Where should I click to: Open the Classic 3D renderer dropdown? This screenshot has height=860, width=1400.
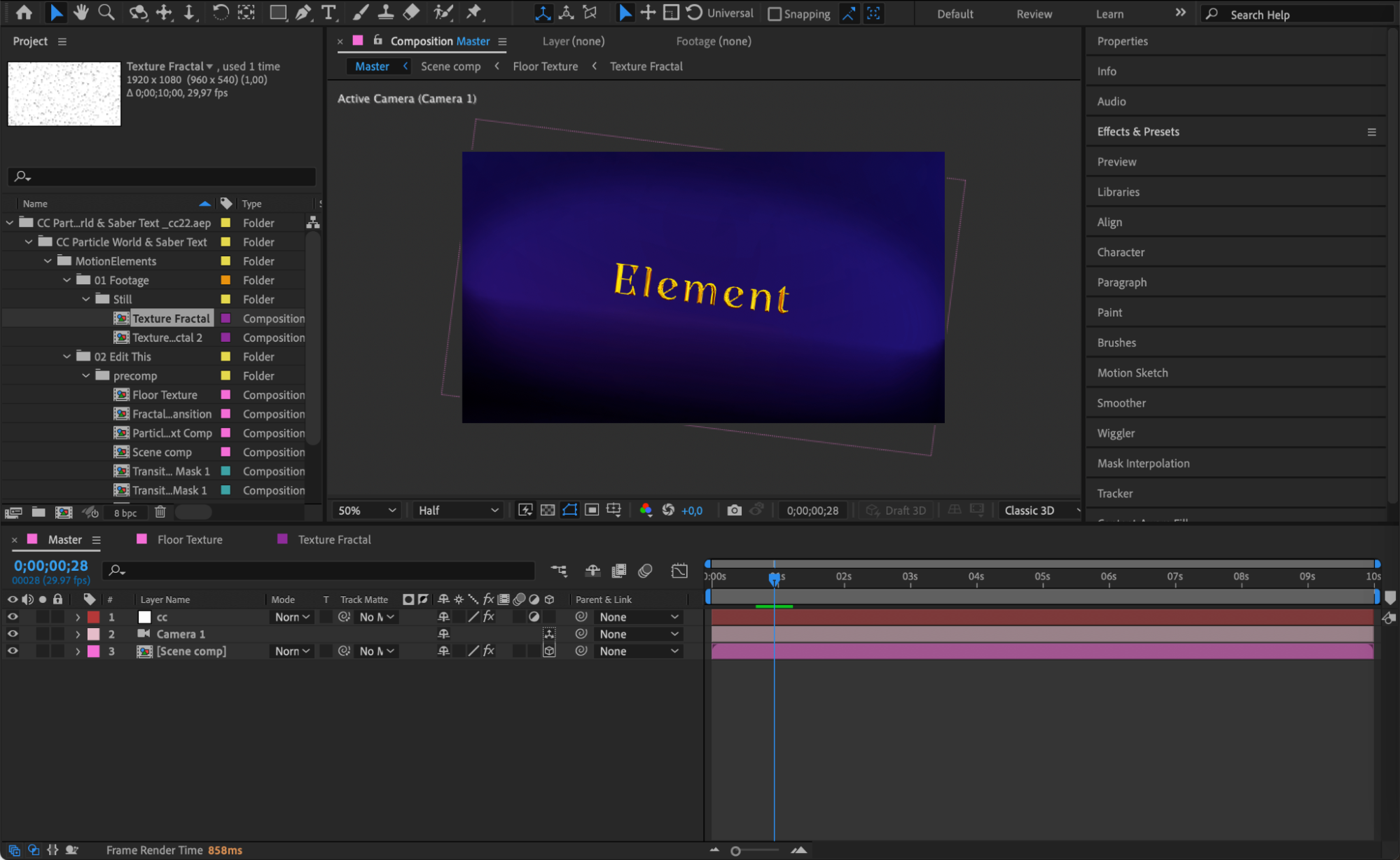pyautogui.click(x=1040, y=511)
